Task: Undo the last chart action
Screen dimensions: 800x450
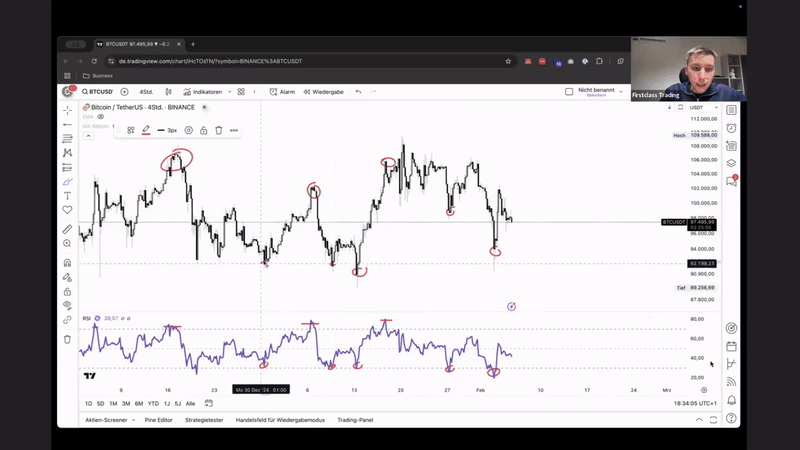Action: (359, 92)
